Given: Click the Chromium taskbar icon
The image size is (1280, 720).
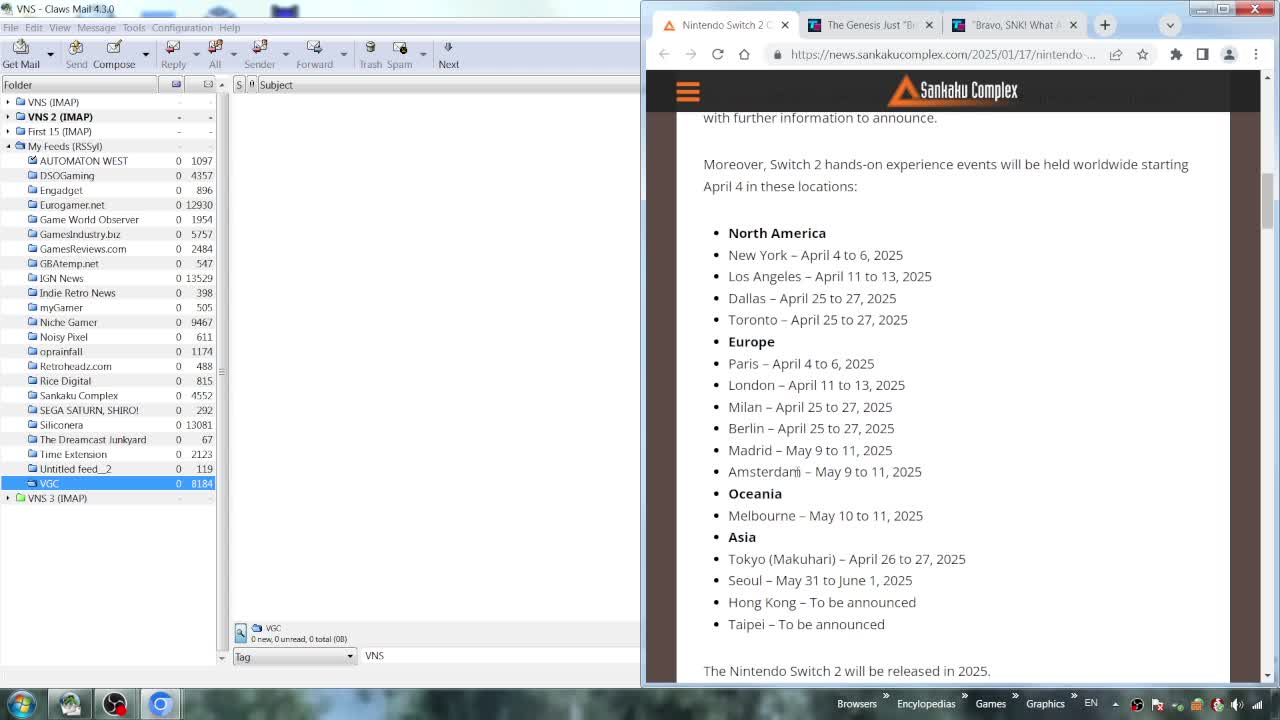Looking at the screenshot, I should (x=160, y=704).
